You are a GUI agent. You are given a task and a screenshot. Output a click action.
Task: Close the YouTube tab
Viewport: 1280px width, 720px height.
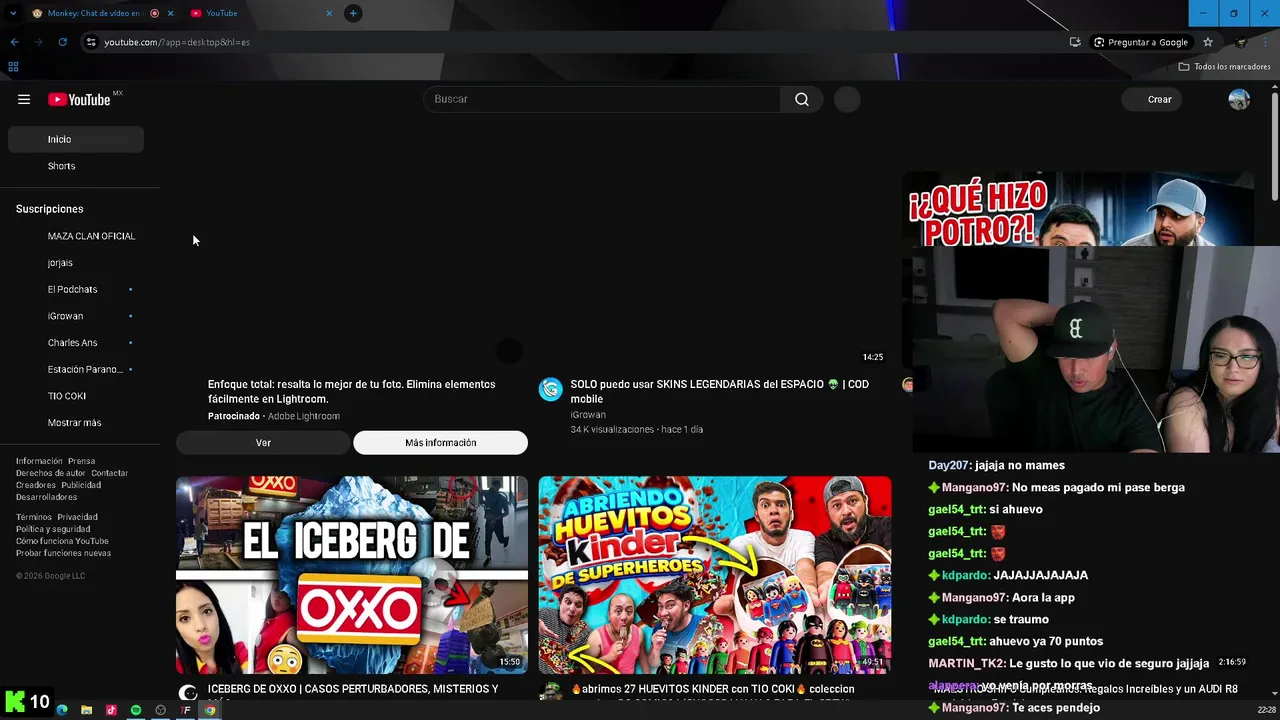point(329,13)
